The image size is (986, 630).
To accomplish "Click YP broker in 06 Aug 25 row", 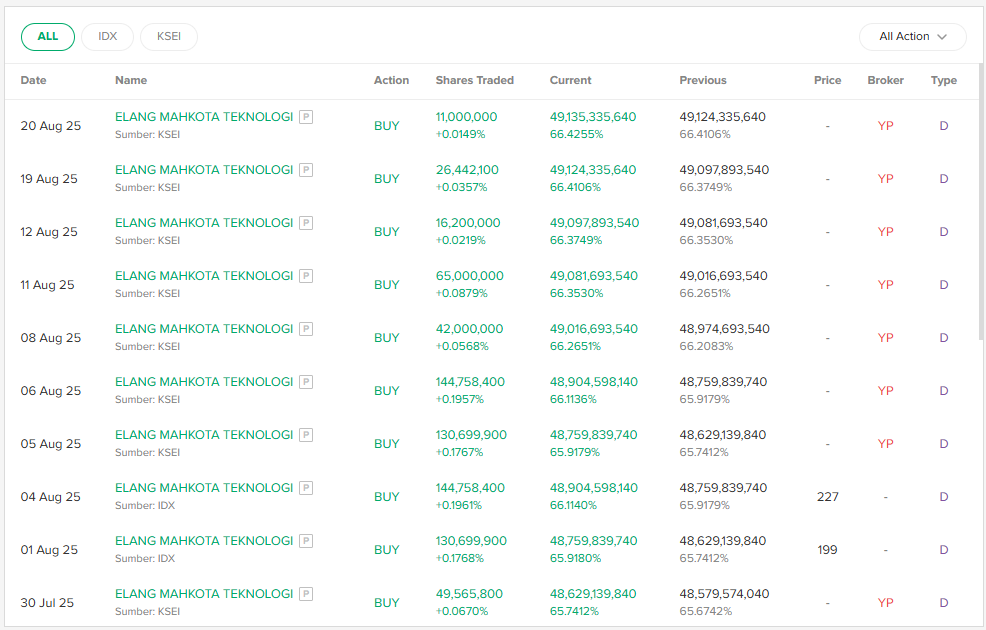I will (885, 390).
